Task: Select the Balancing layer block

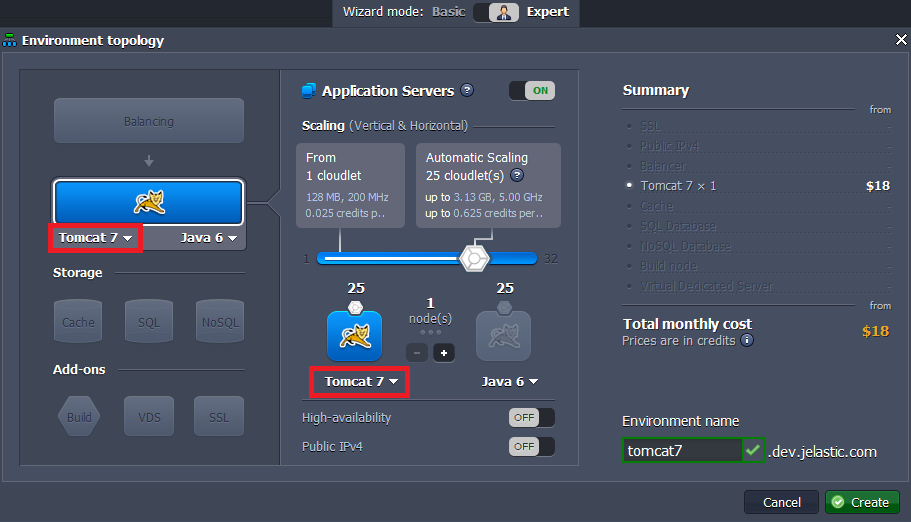Action: (148, 121)
